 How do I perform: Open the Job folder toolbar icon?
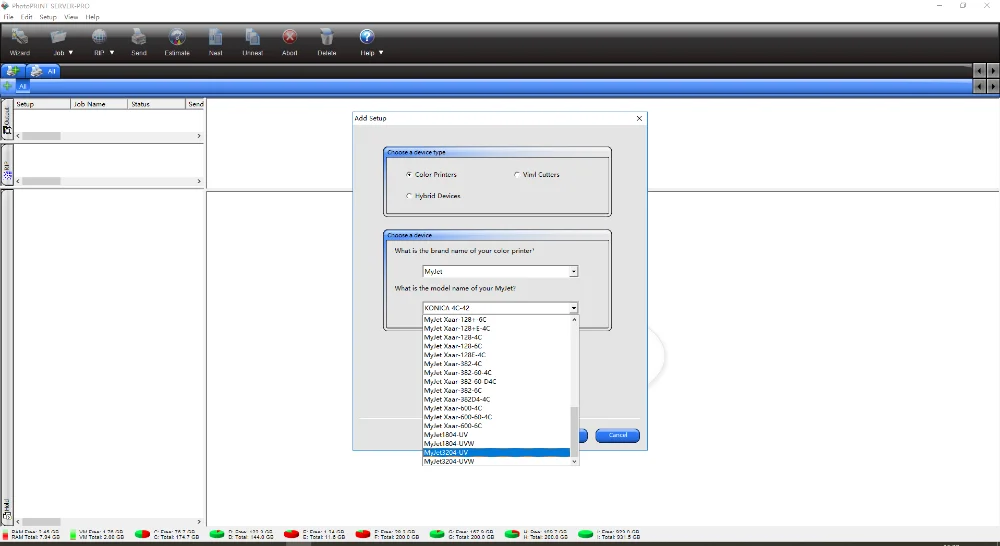coord(58,37)
